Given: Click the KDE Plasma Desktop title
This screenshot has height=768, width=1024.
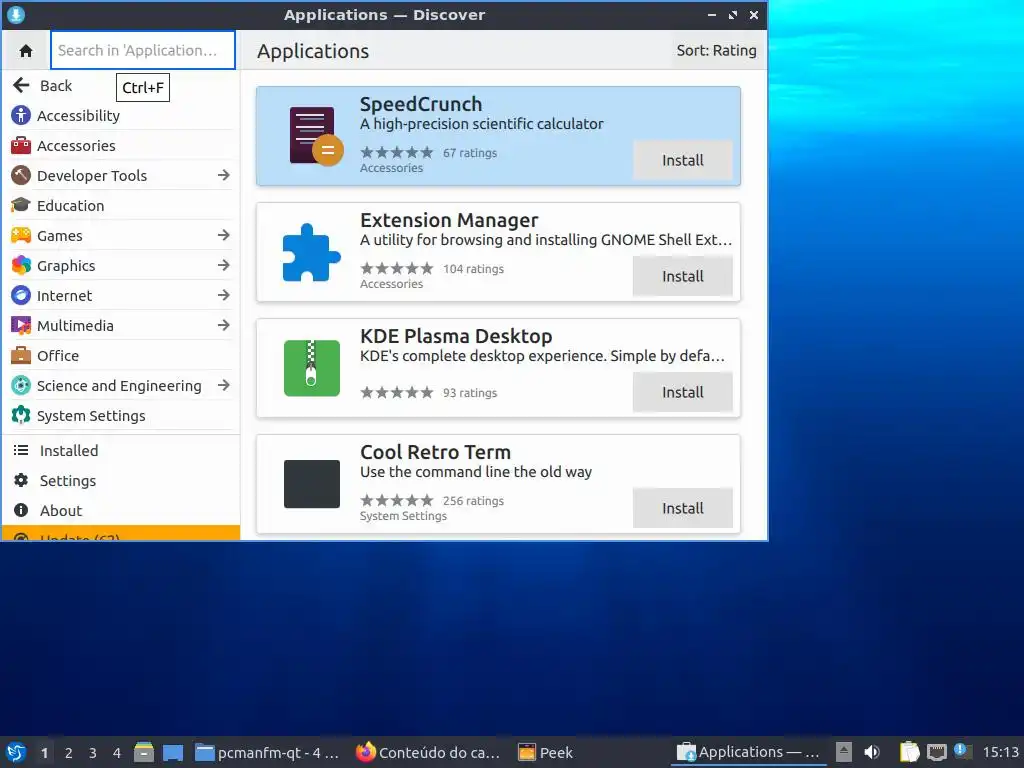Looking at the screenshot, I should (x=456, y=336).
